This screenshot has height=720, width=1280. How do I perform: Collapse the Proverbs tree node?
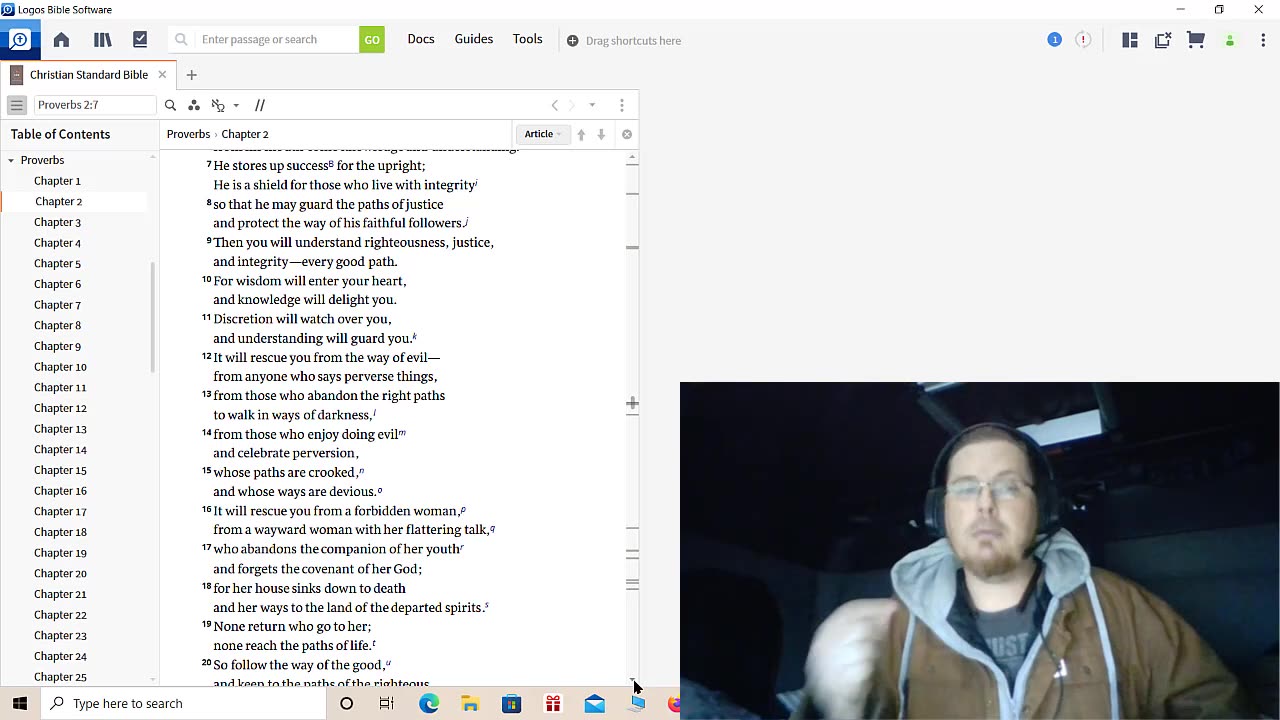click(11, 160)
